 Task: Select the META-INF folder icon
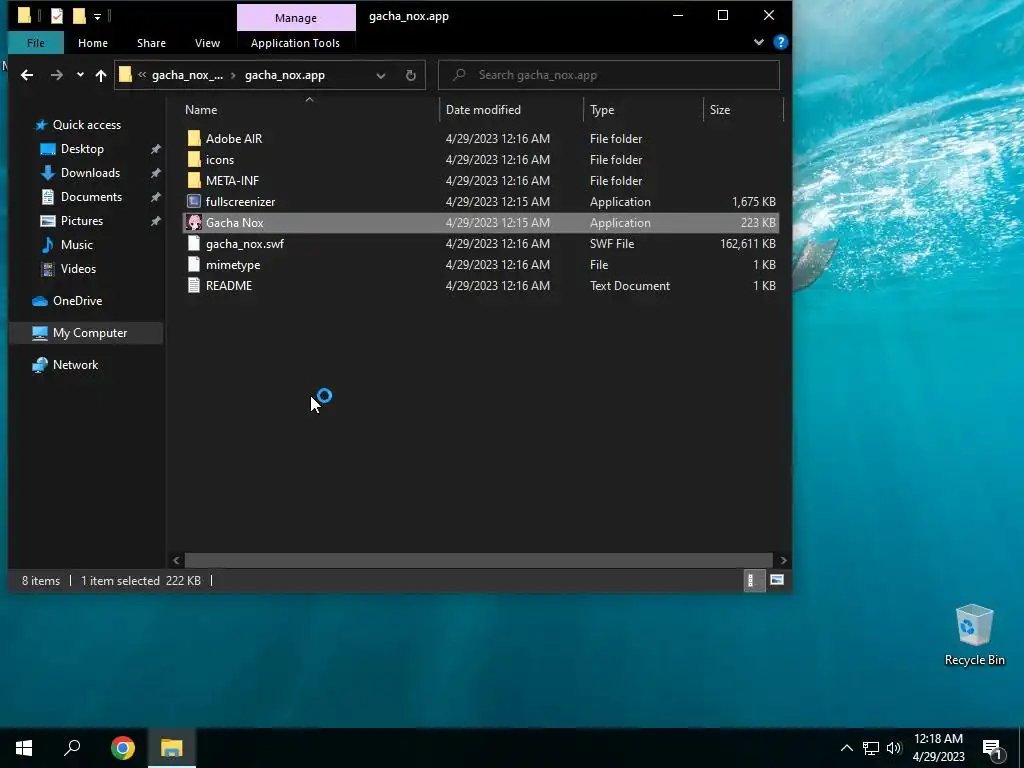point(194,180)
